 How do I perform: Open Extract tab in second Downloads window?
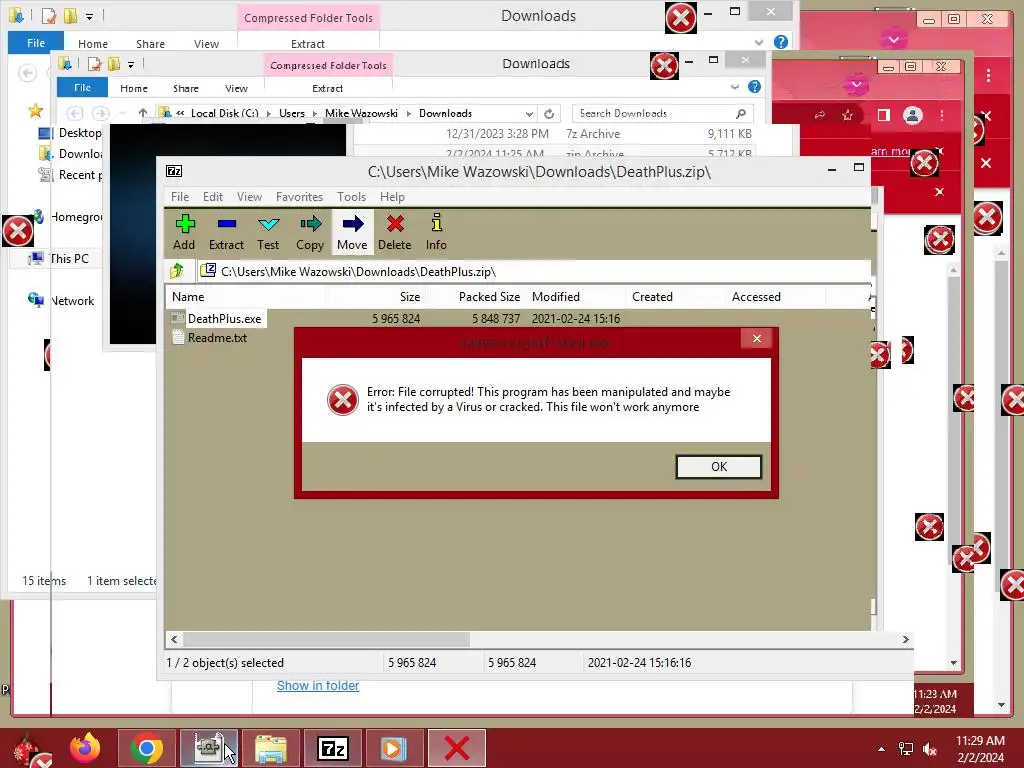pos(327,88)
